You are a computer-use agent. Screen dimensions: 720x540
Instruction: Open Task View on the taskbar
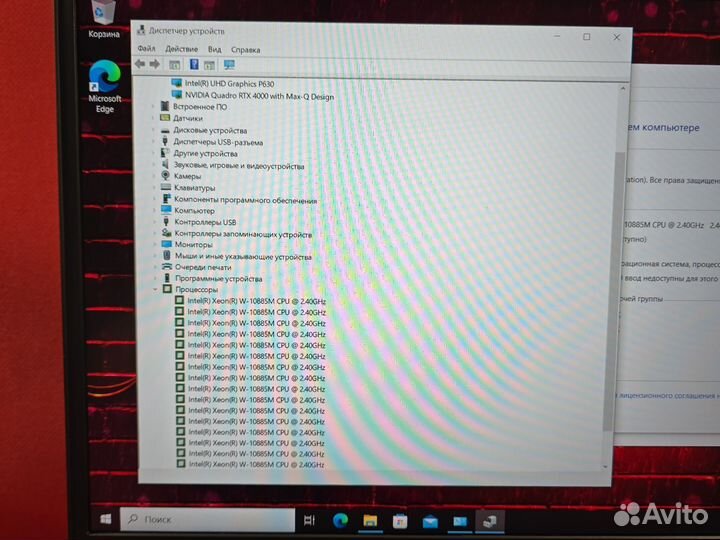(x=309, y=520)
